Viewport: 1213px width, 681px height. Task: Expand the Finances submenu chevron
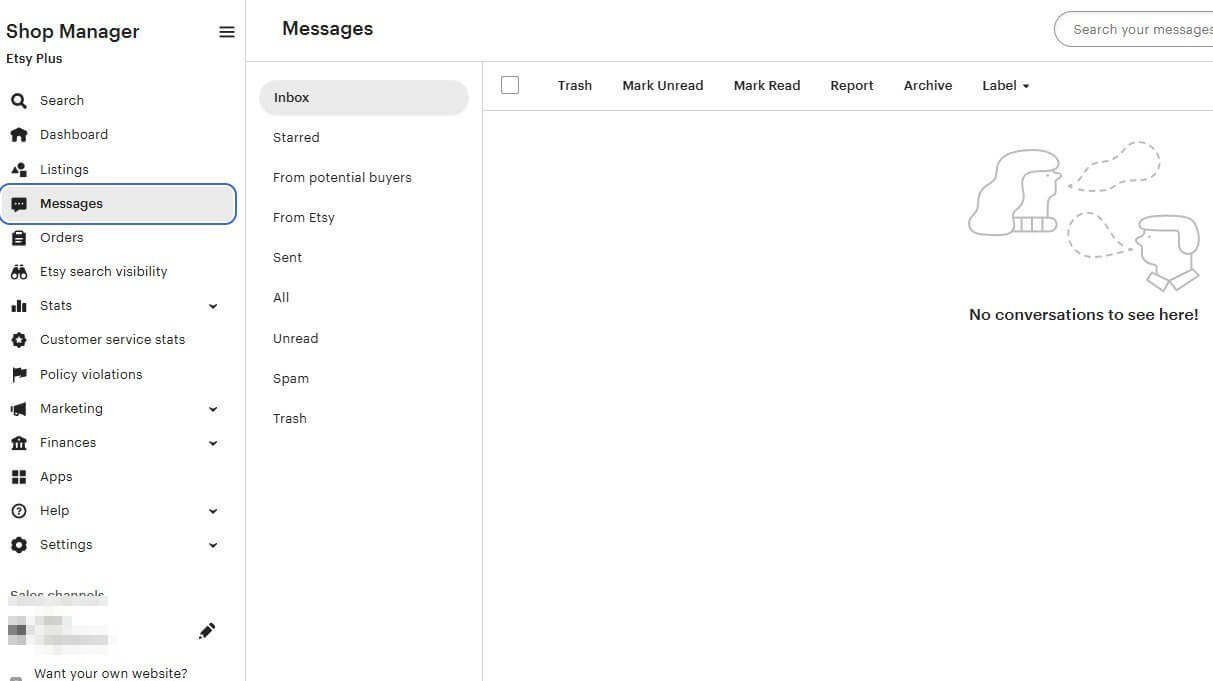pos(213,443)
